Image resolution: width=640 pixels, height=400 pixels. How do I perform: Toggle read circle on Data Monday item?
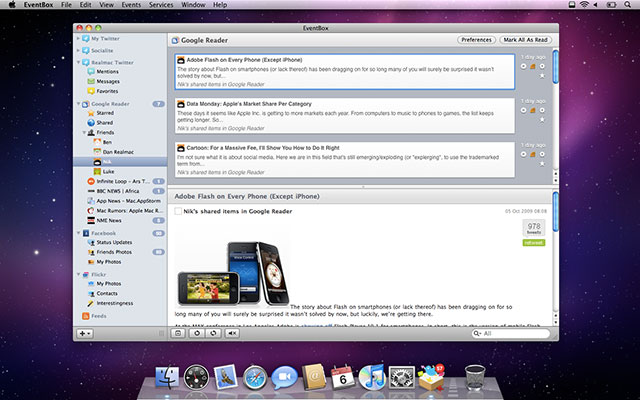524,110
